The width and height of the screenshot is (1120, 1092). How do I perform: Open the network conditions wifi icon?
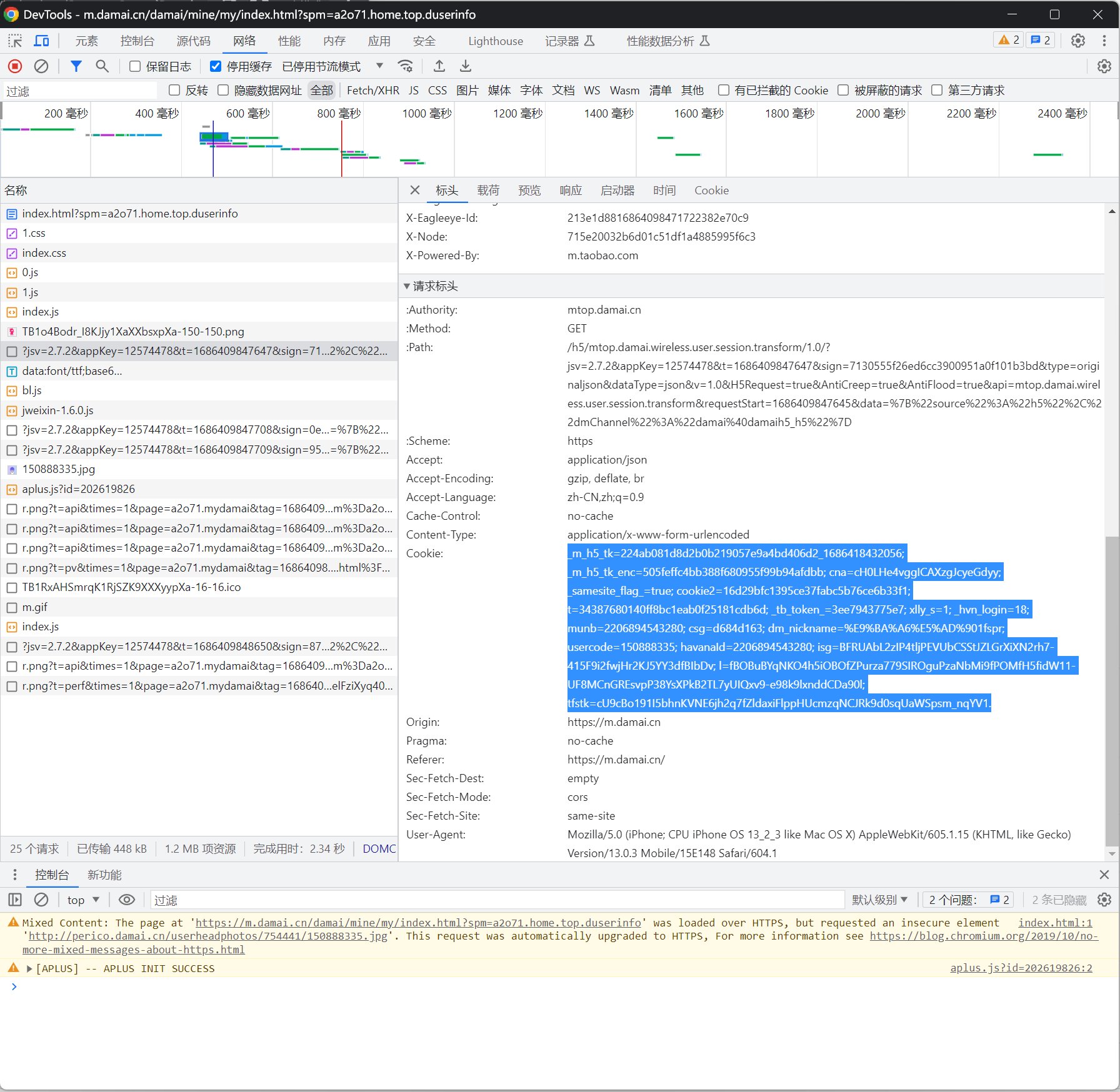(406, 66)
